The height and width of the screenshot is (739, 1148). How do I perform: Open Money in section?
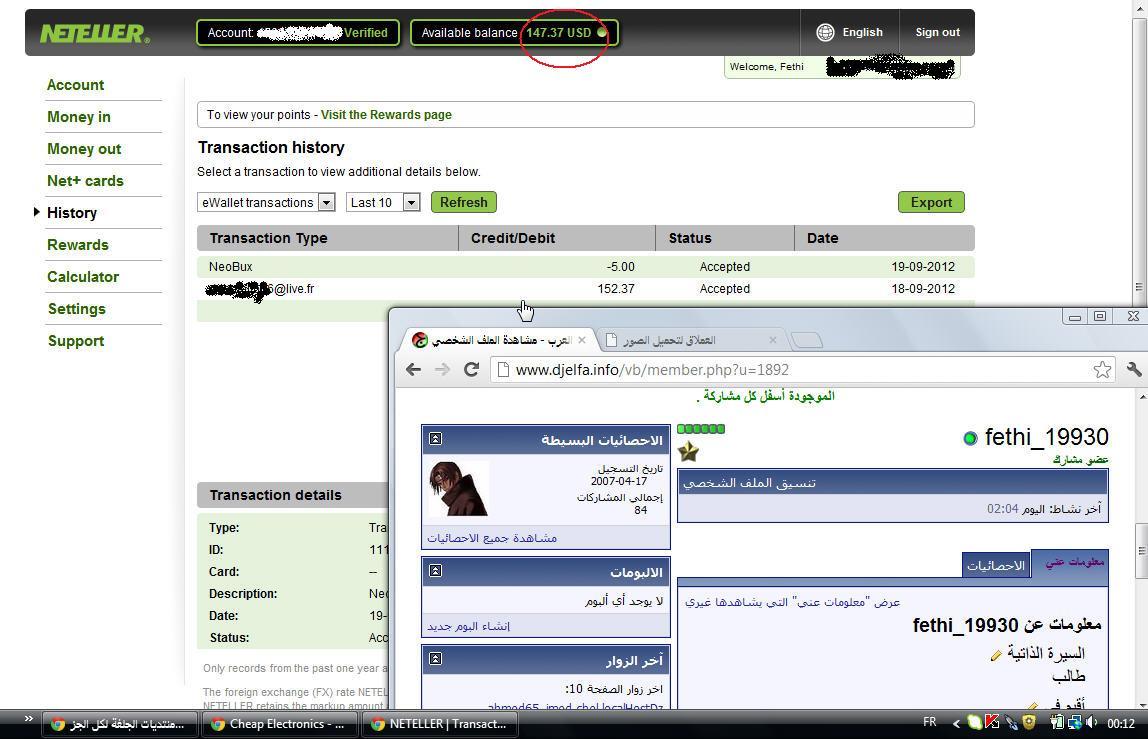[79, 117]
